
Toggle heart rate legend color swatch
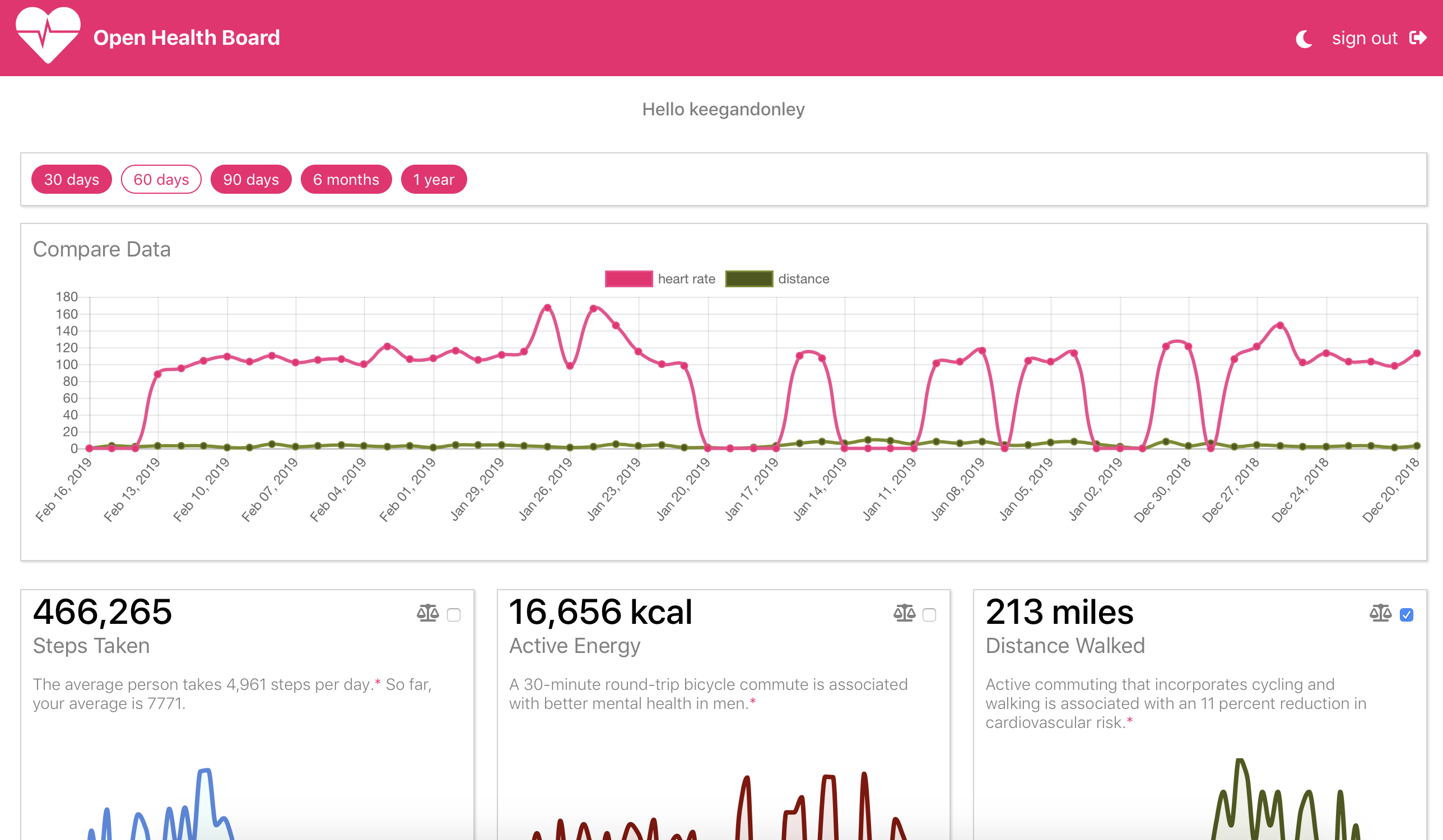[628, 279]
